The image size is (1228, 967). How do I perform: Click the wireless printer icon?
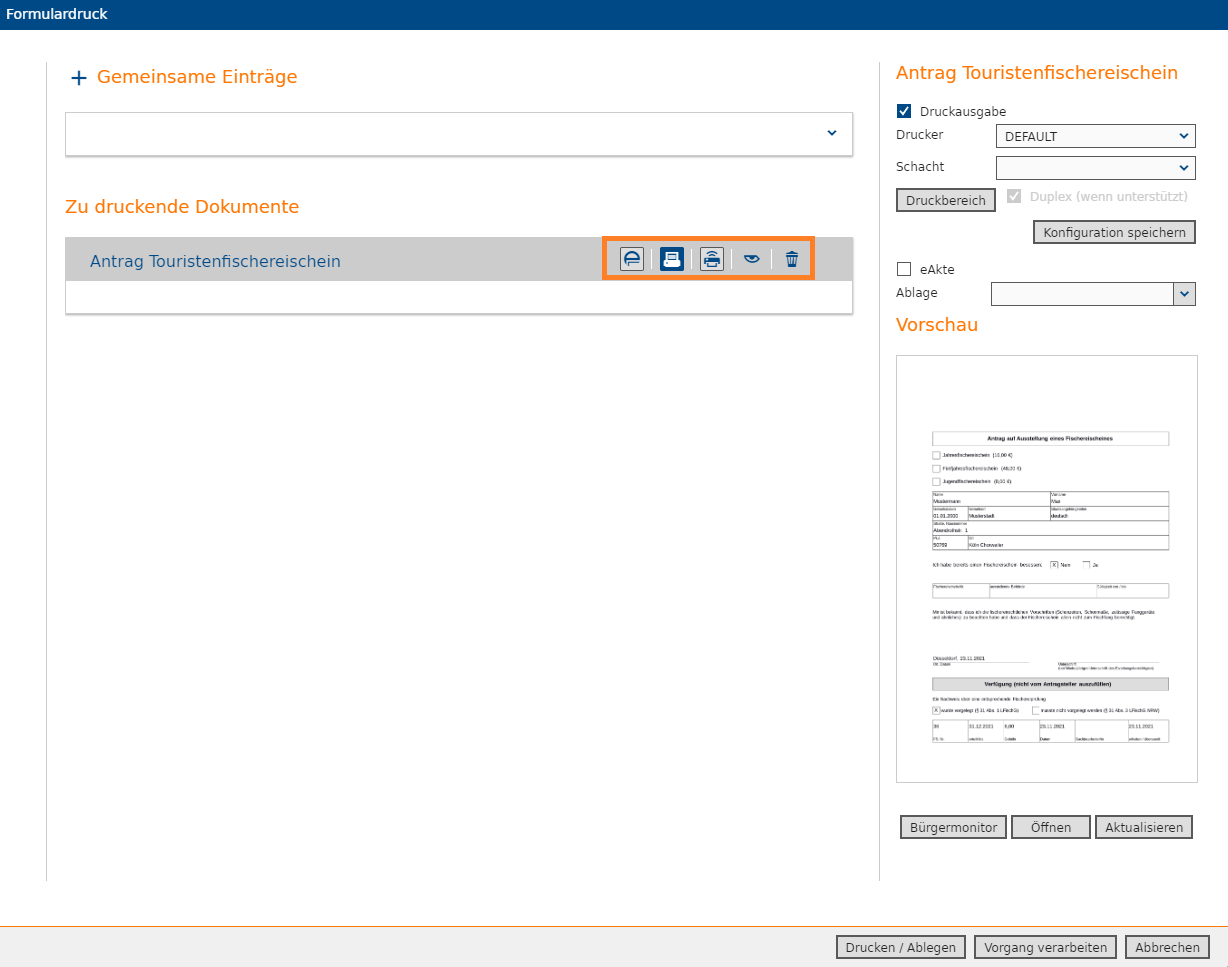click(x=711, y=259)
